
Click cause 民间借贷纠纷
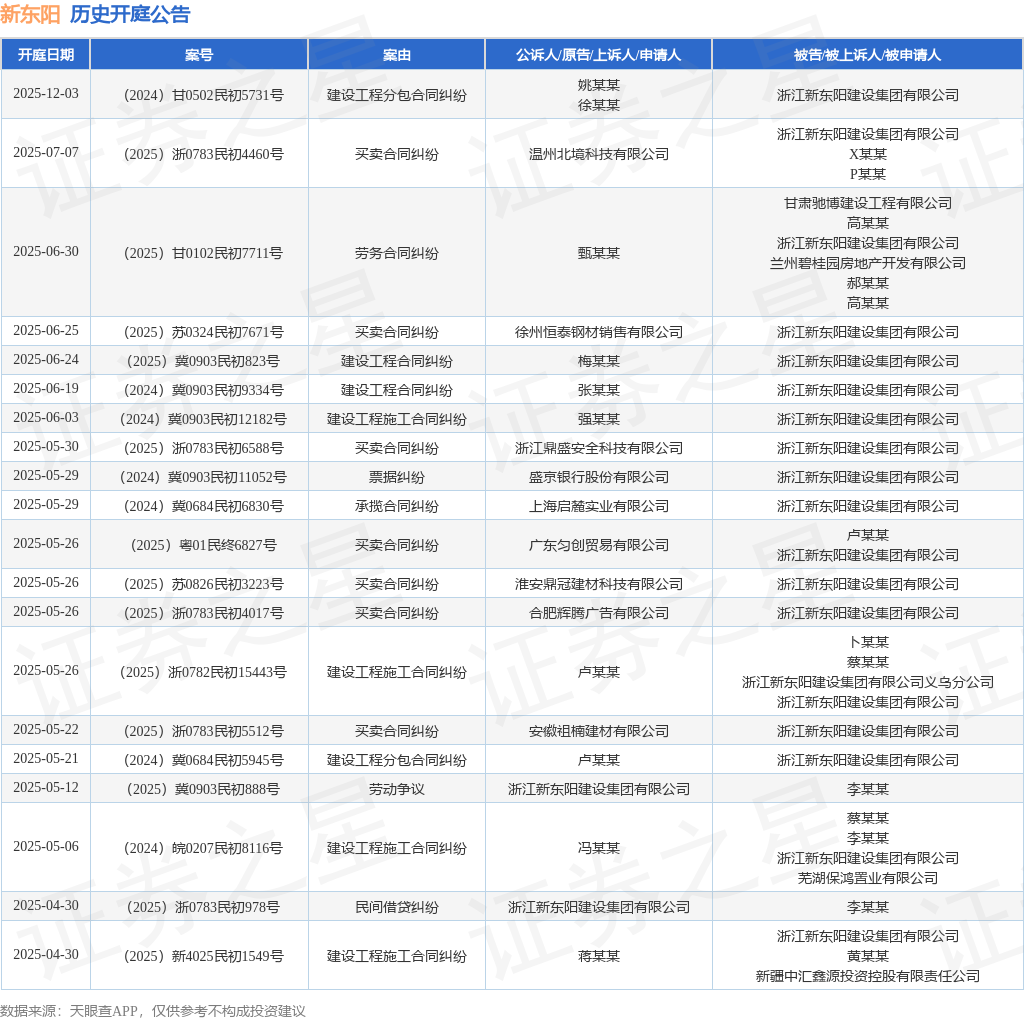396,907
